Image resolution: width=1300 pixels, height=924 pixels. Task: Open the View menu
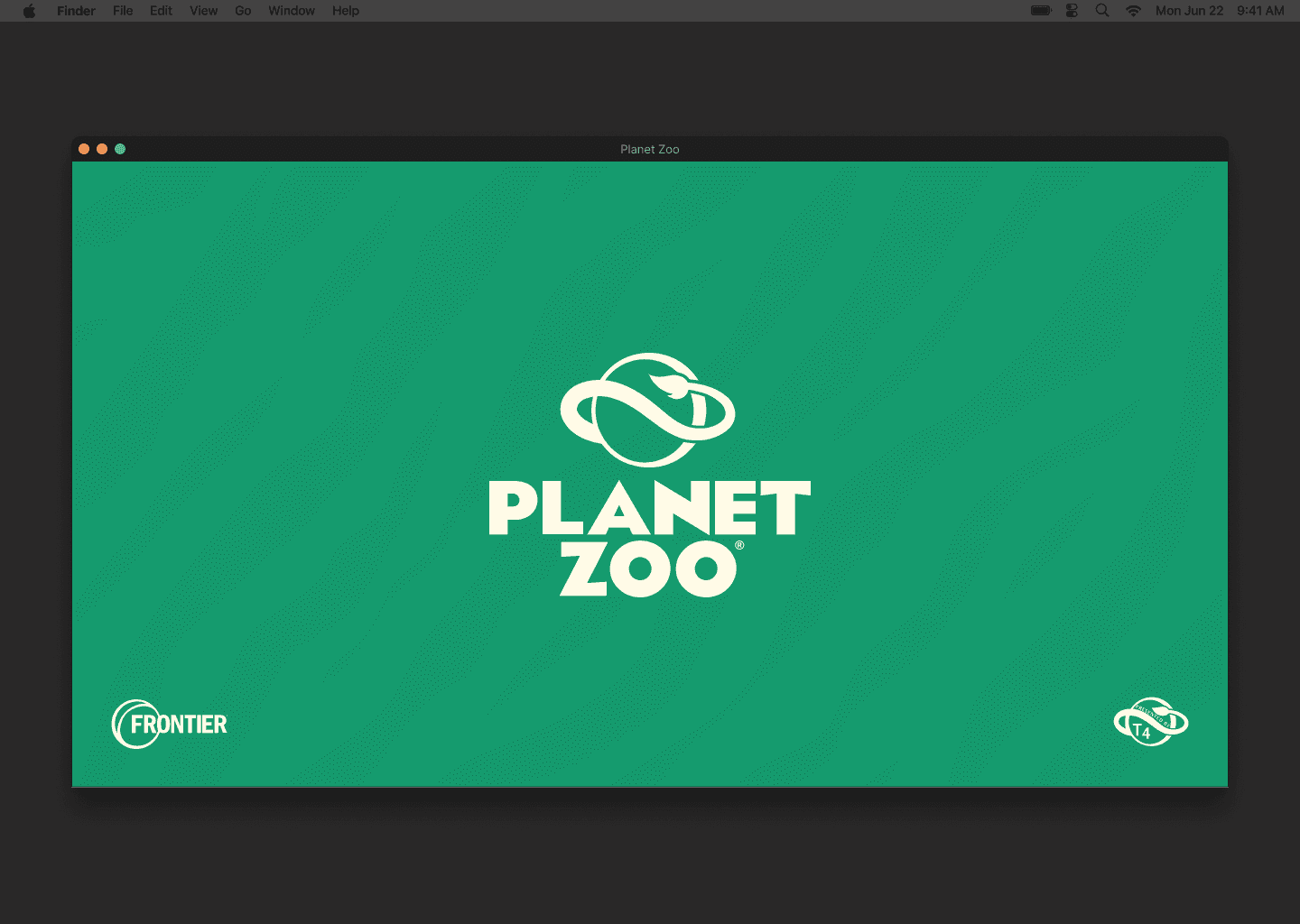(203, 11)
